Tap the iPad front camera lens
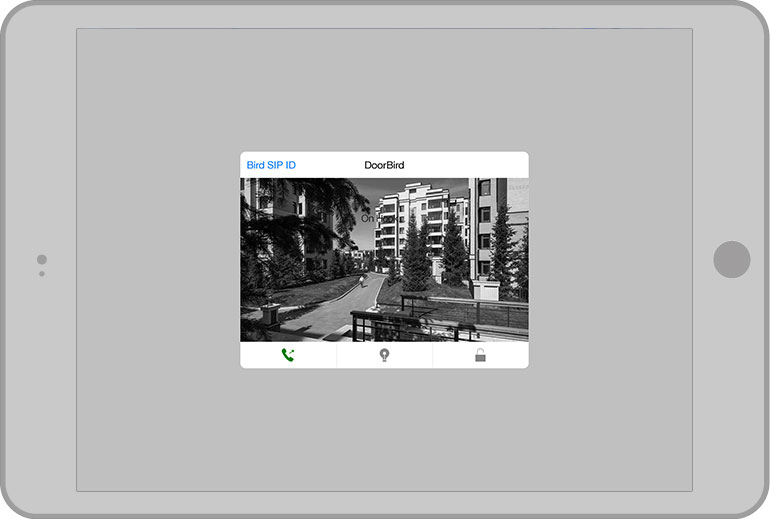The image size is (770, 519). 41,260
